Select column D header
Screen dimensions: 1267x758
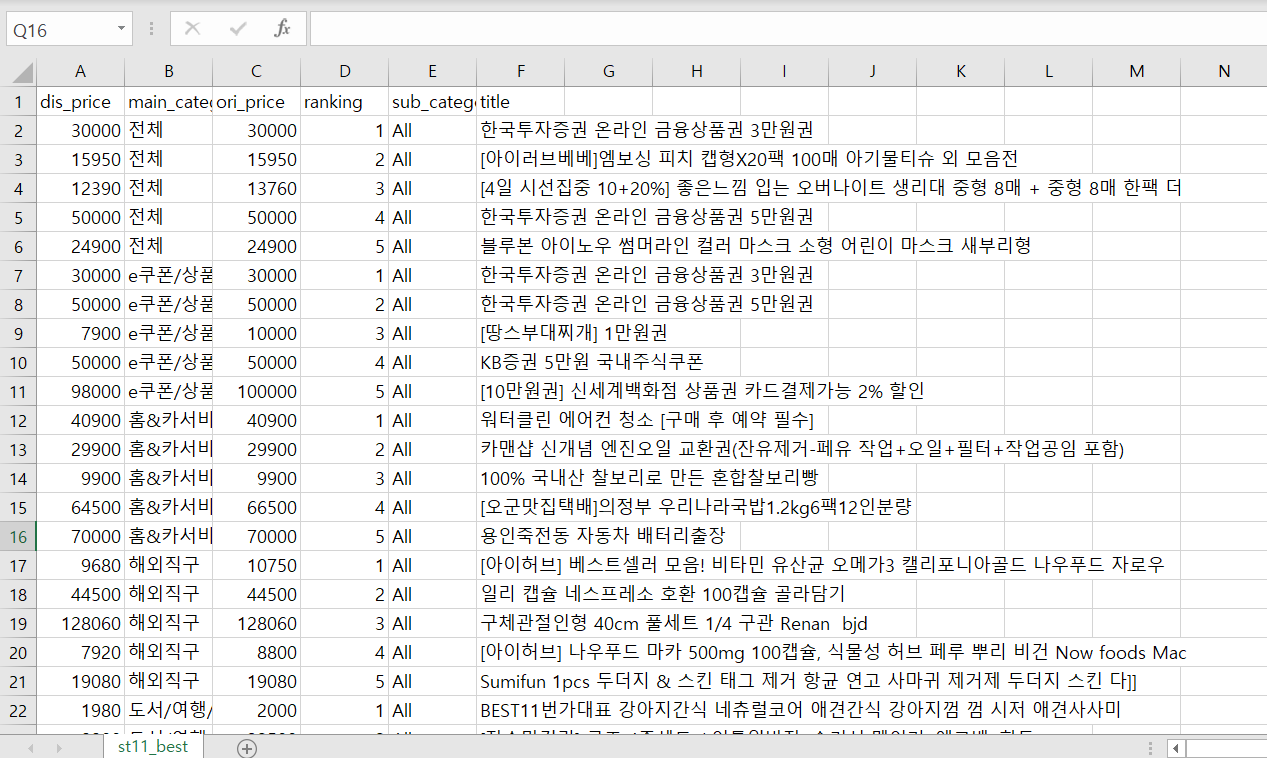click(344, 72)
